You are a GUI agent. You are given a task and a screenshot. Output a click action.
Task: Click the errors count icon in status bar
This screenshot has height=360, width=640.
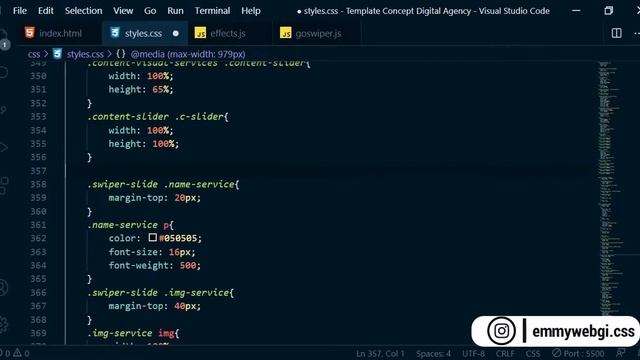(x=5, y=353)
